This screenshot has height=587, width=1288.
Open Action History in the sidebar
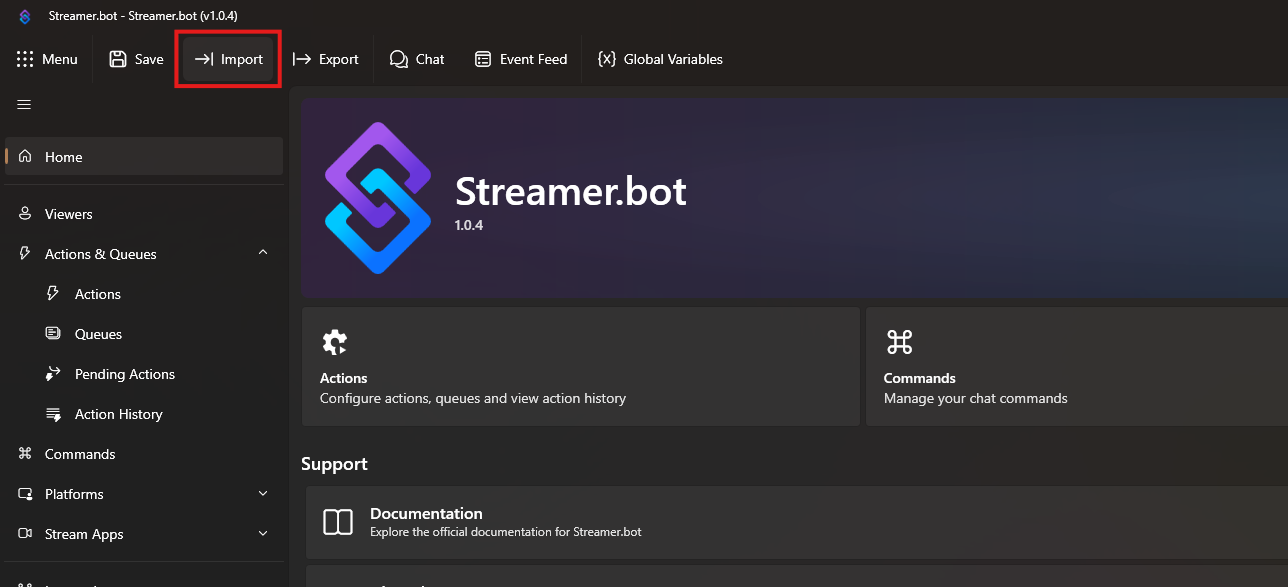[x=118, y=414]
